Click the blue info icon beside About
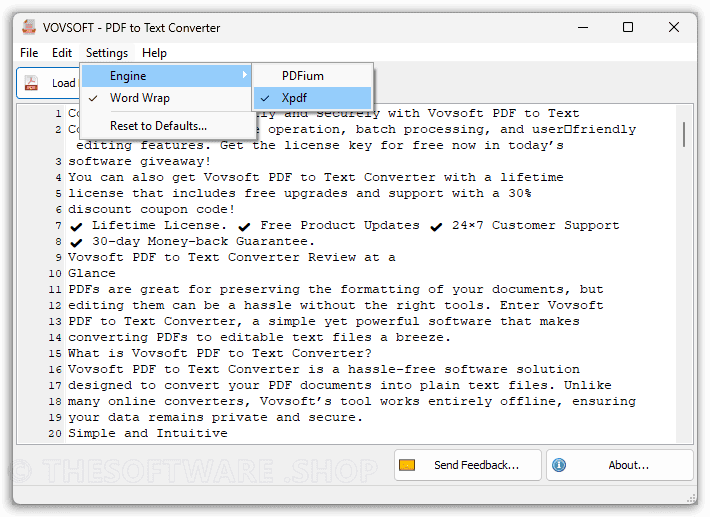This screenshot has width=710, height=517. [x=559, y=465]
